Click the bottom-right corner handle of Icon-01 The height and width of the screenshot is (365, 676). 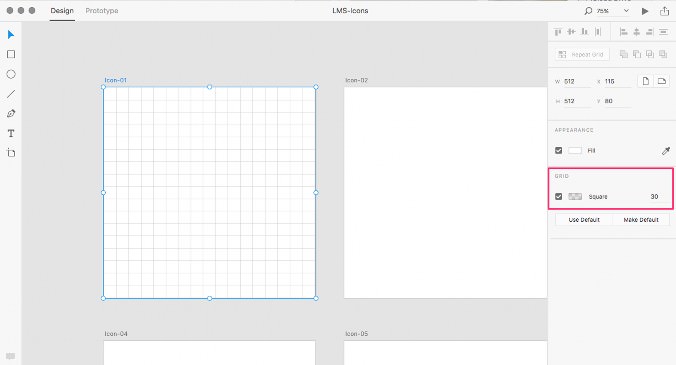click(x=316, y=298)
